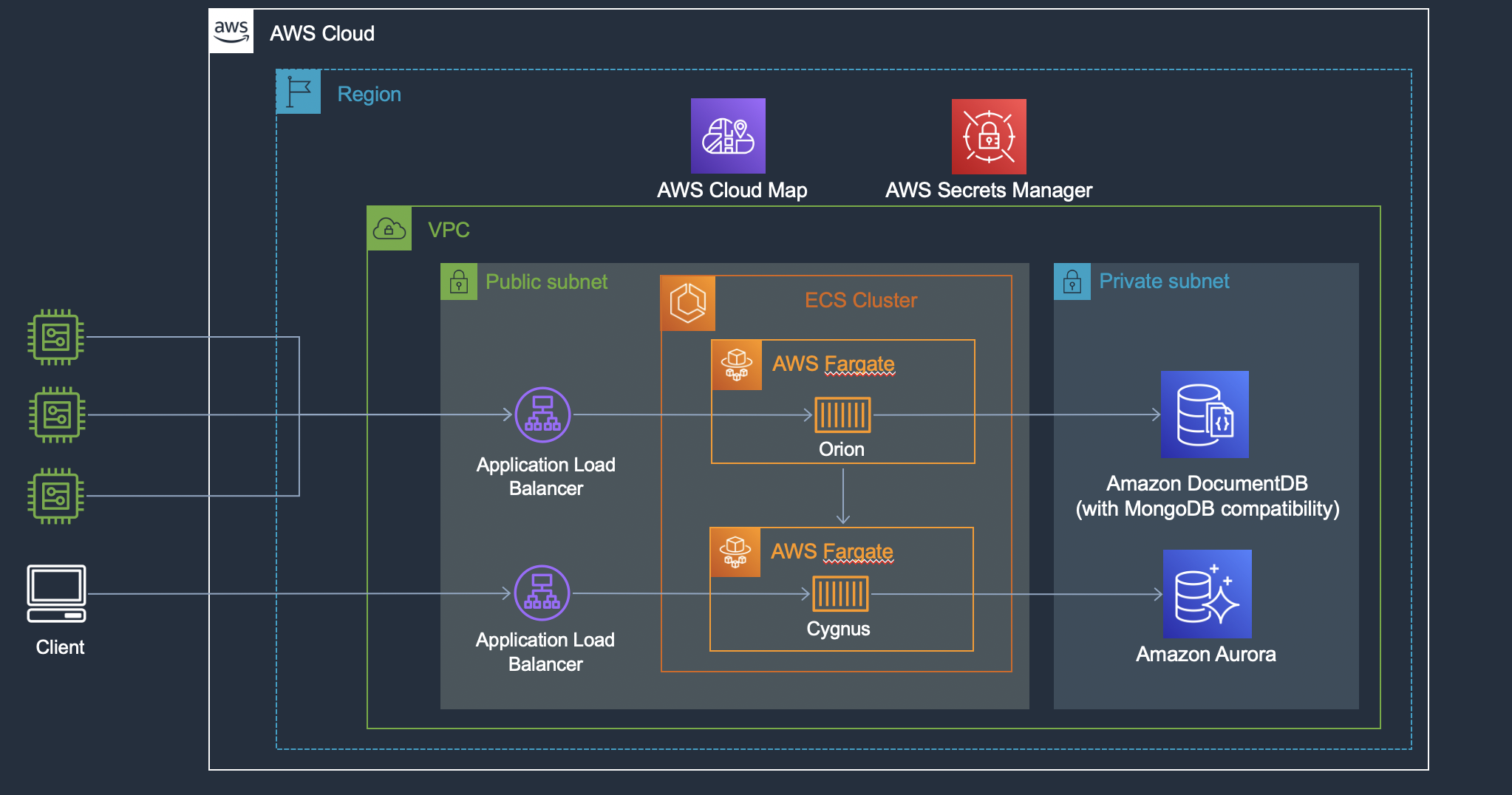Screen dimensions: 1512x795
Task: Click the top IoT device chip icon
Action: [x=56, y=337]
